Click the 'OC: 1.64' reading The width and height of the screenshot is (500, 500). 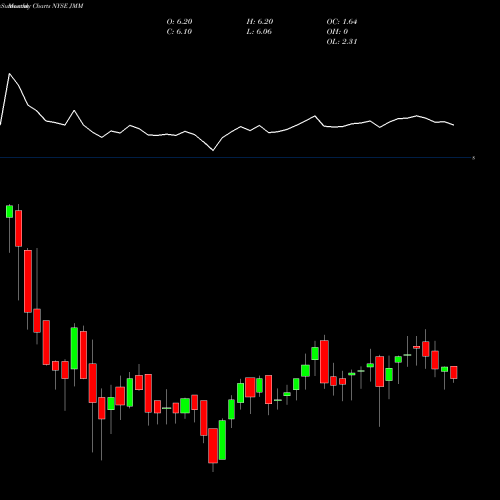point(342,21)
